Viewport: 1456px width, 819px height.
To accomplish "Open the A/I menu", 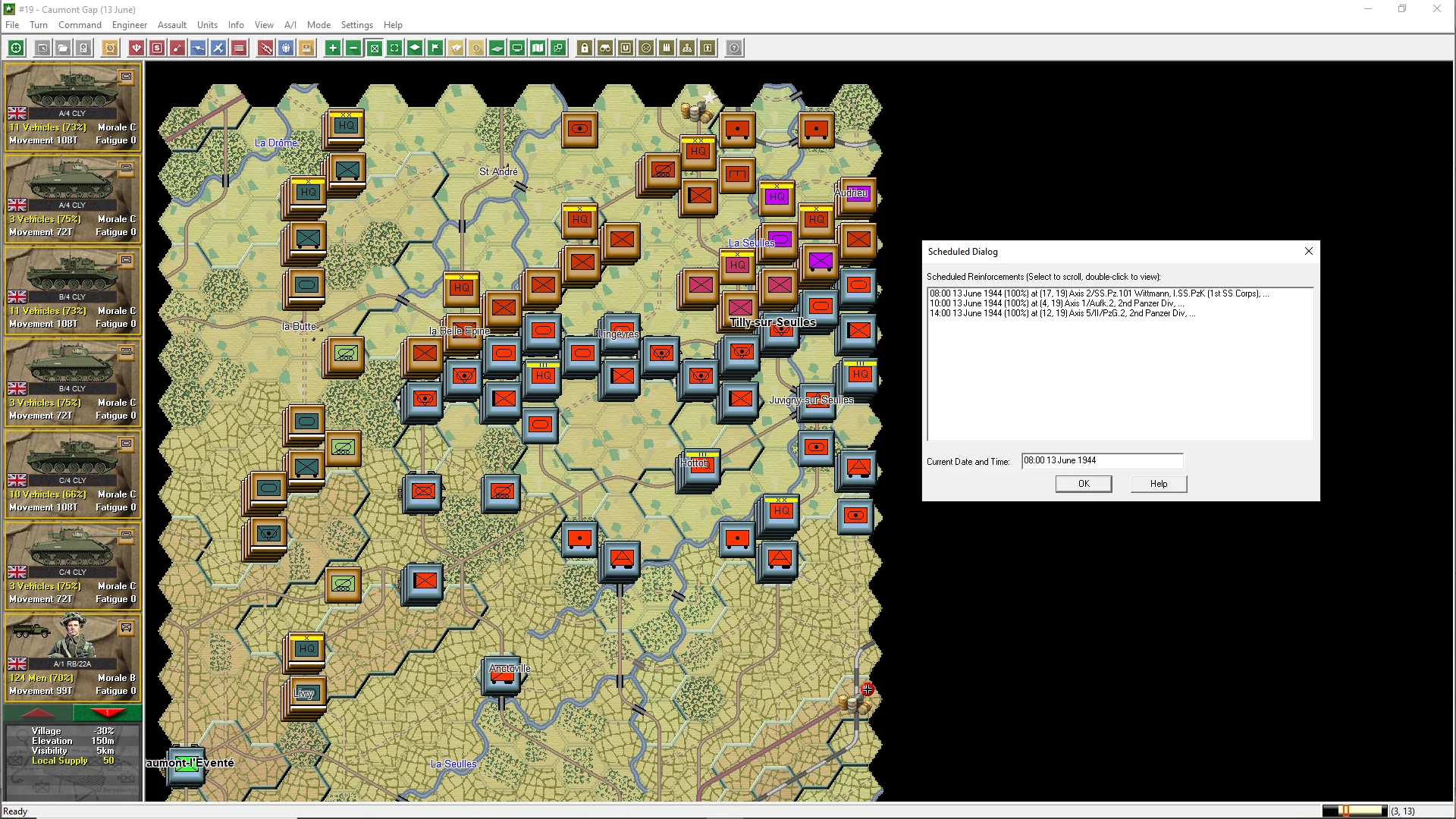I will (x=290, y=24).
